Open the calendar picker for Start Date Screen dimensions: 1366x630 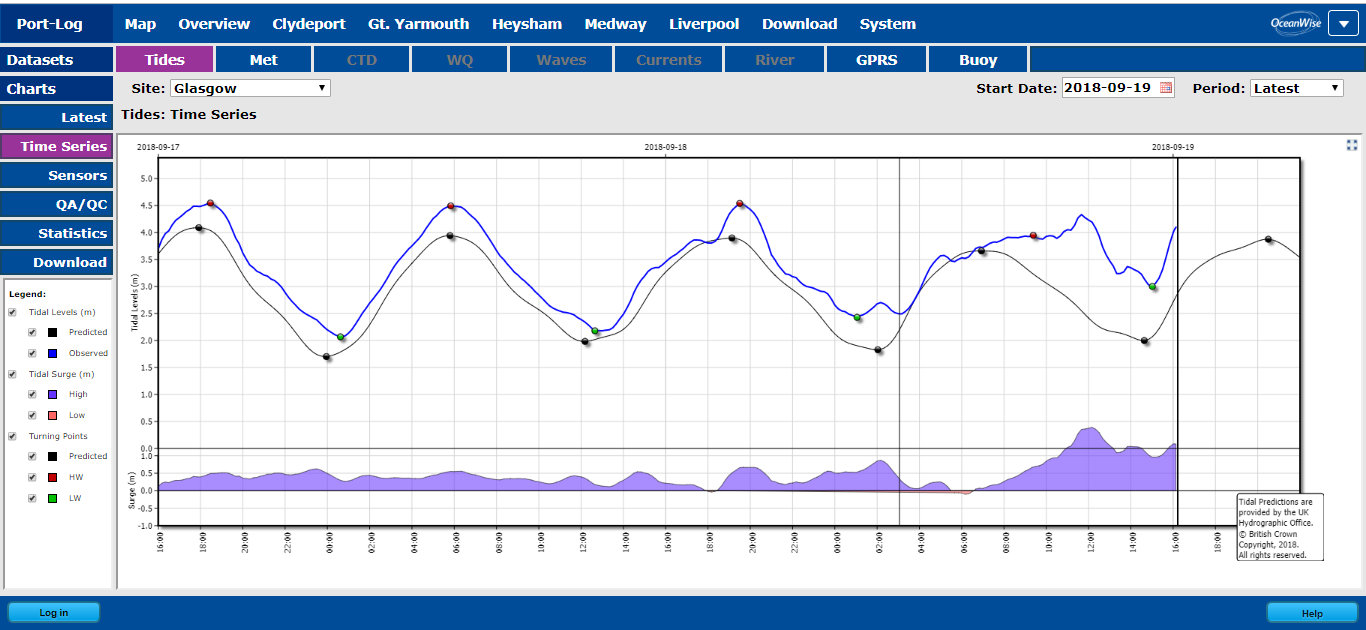pos(1165,88)
